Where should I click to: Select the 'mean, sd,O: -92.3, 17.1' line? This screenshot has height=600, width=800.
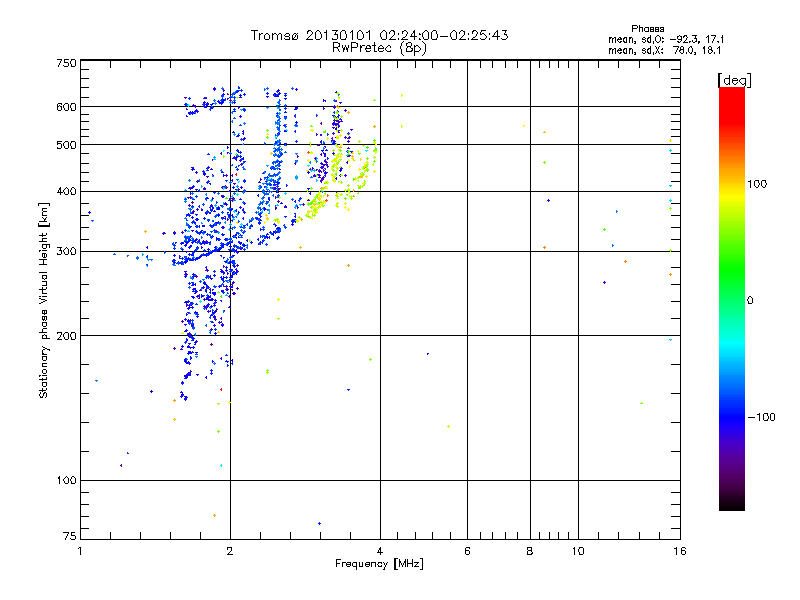666,39
